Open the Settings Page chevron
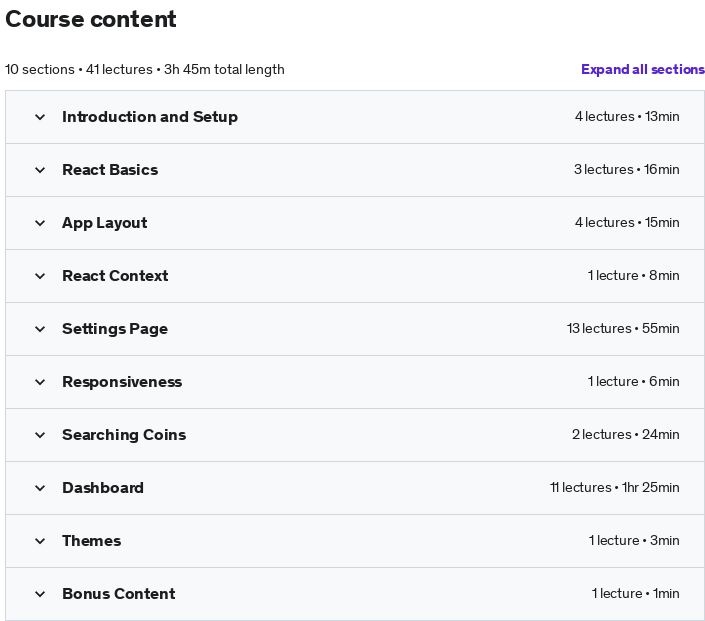 40,329
